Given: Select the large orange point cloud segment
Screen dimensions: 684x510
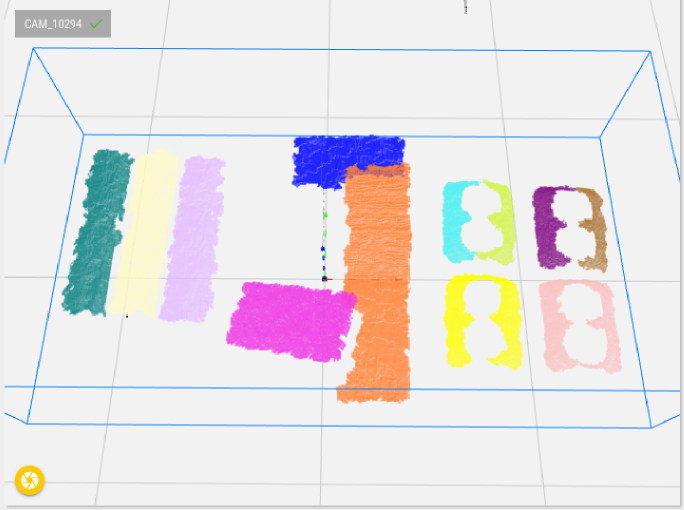Looking at the screenshot, I should coord(377,280).
